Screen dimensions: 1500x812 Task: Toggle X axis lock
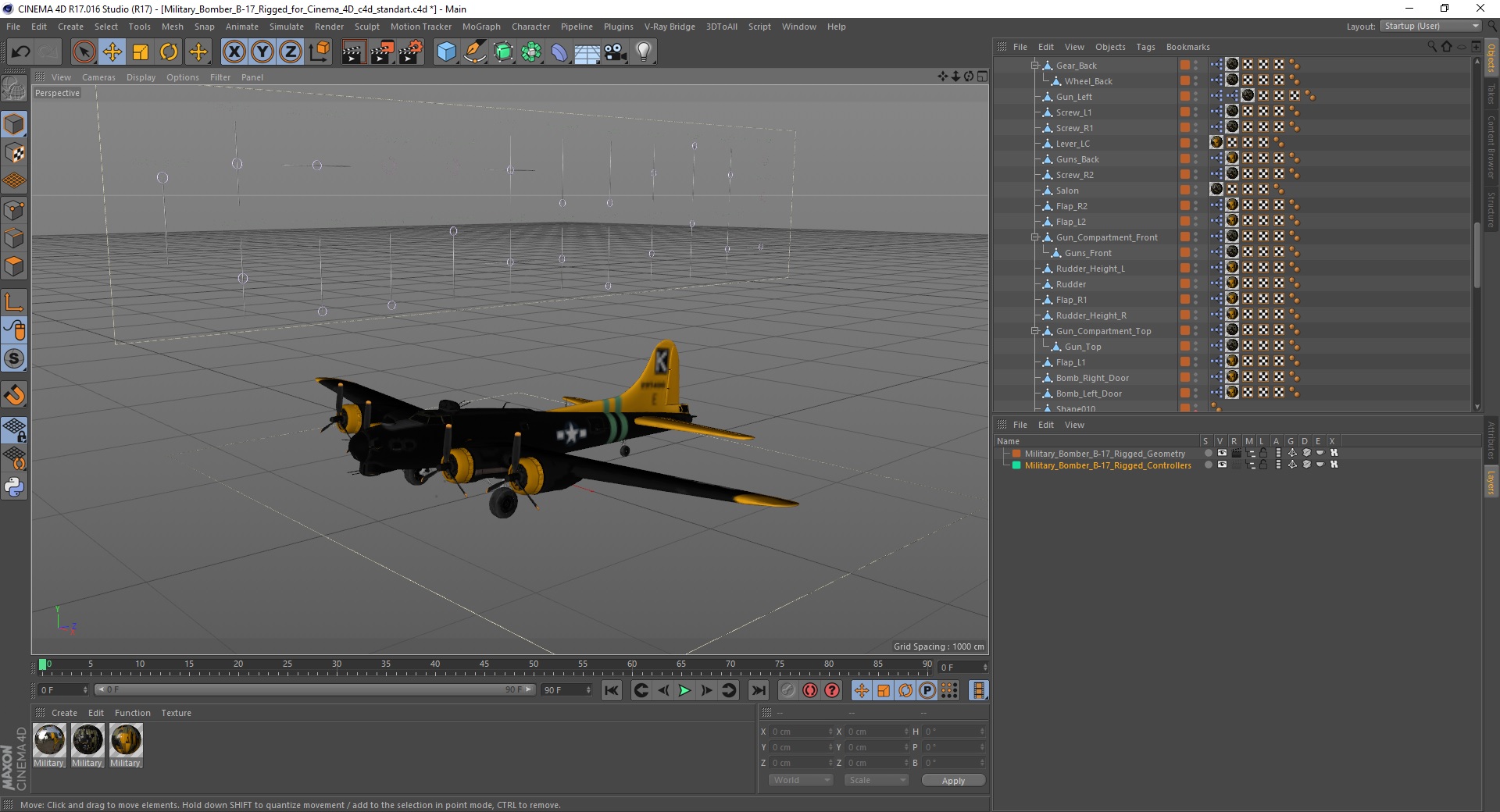coord(234,52)
